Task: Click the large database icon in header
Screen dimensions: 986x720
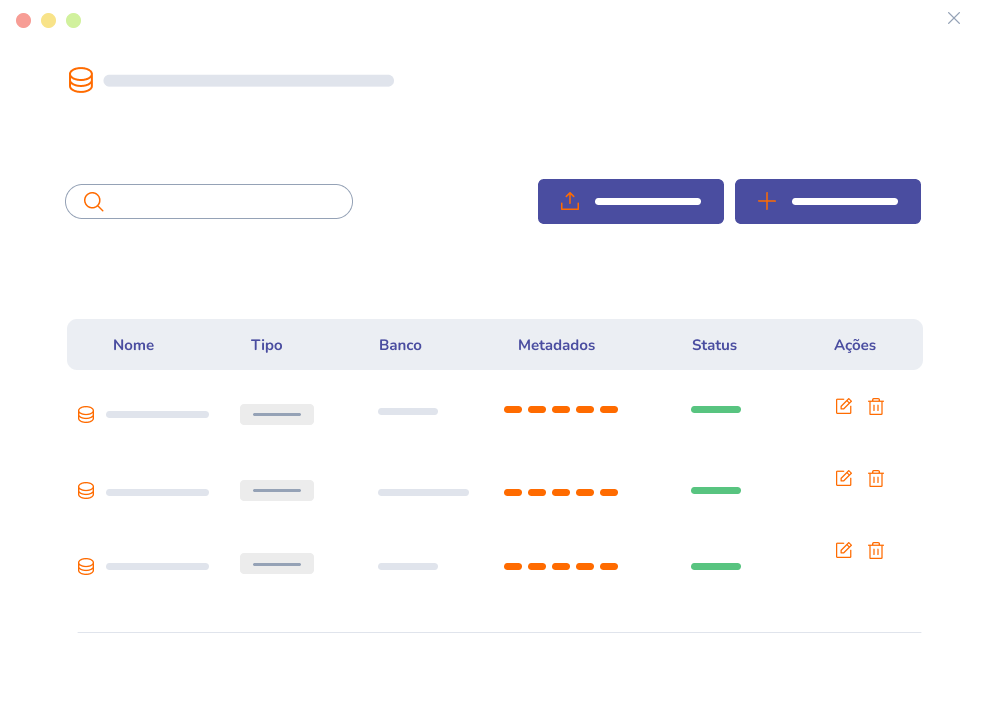Action: 81,80
